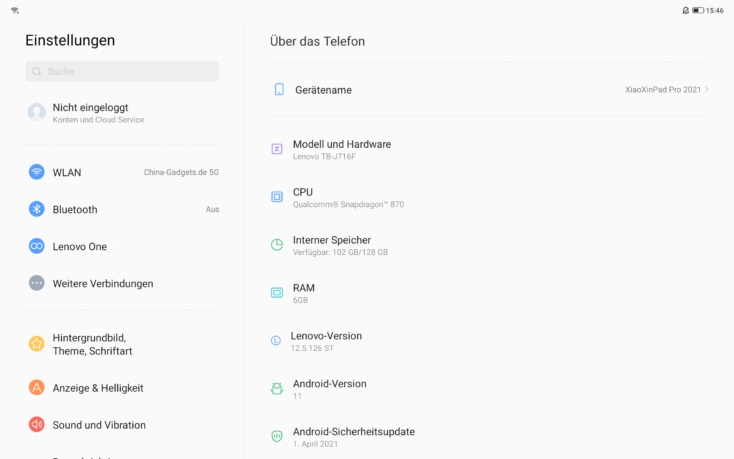Viewport: 734px width, 459px height.
Task: Open Weitere Verbindungen via three-dots icon
Action: pyautogui.click(x=37, y=283)
